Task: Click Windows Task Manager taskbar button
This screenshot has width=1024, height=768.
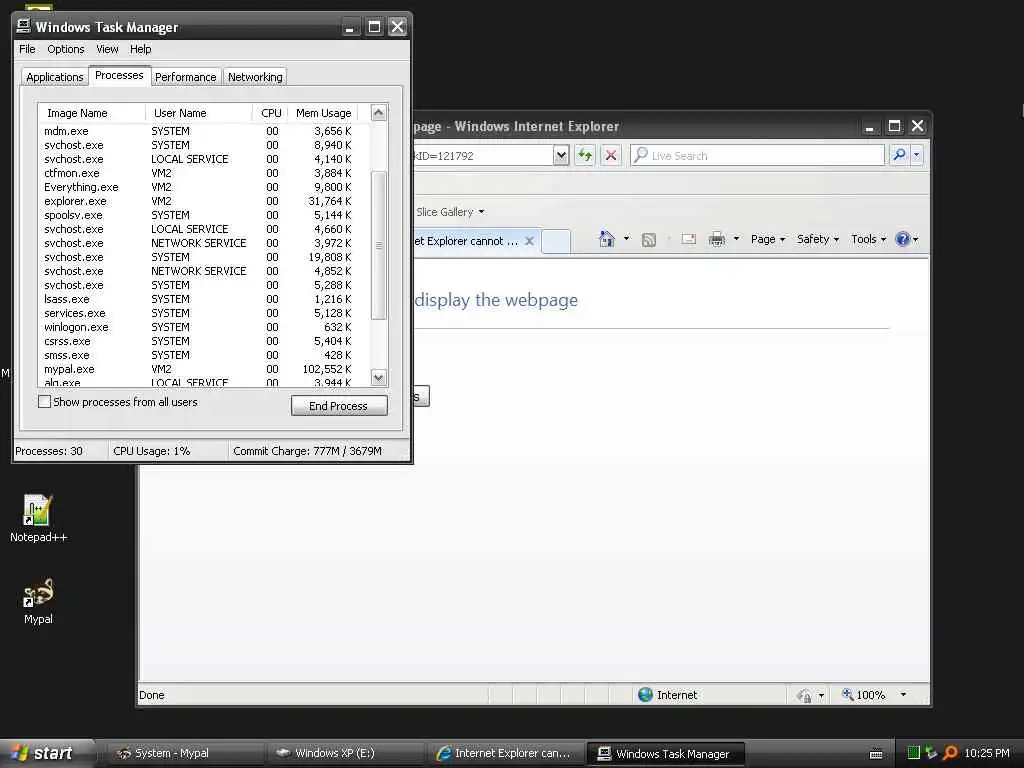Action: (665, 754)
